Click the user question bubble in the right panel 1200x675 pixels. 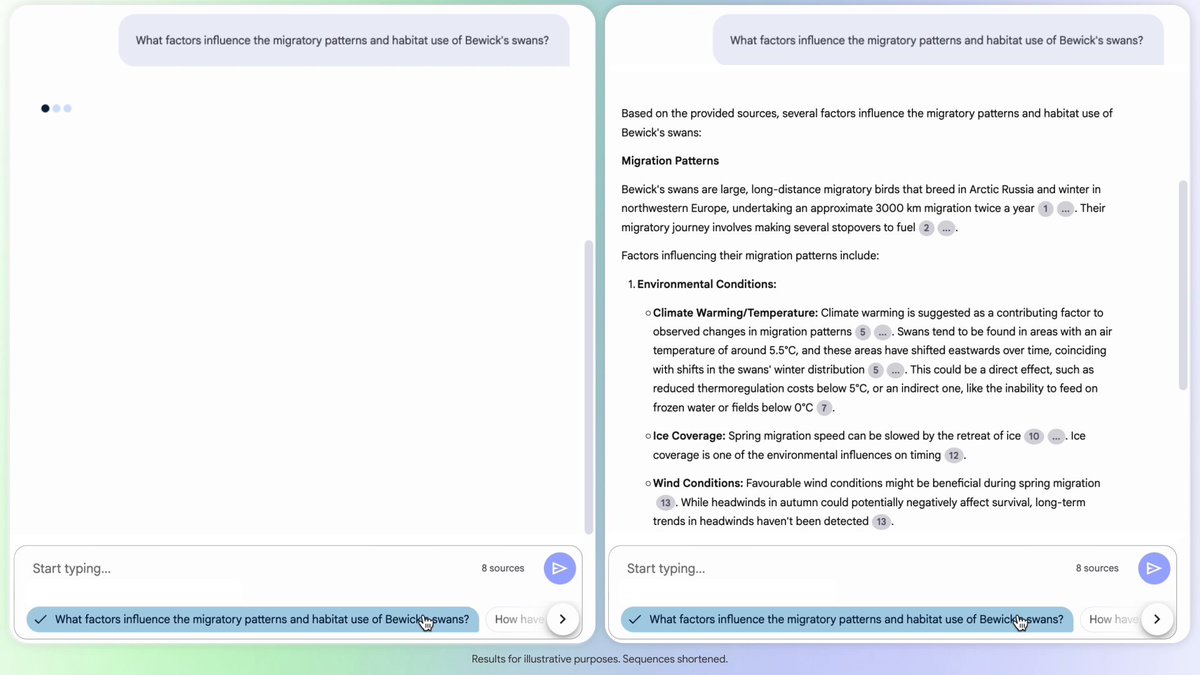point(938,41)
